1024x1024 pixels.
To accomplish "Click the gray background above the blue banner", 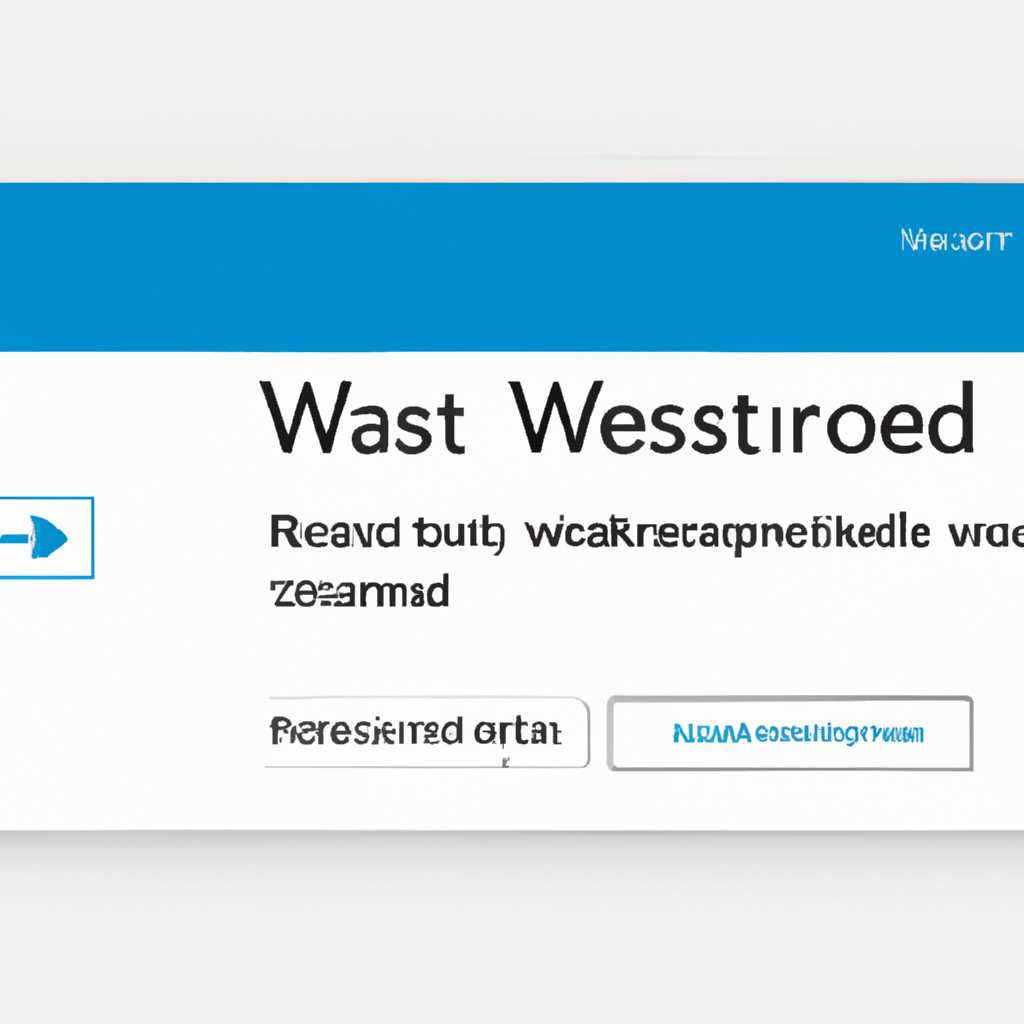I will click(x=512, y=91).
